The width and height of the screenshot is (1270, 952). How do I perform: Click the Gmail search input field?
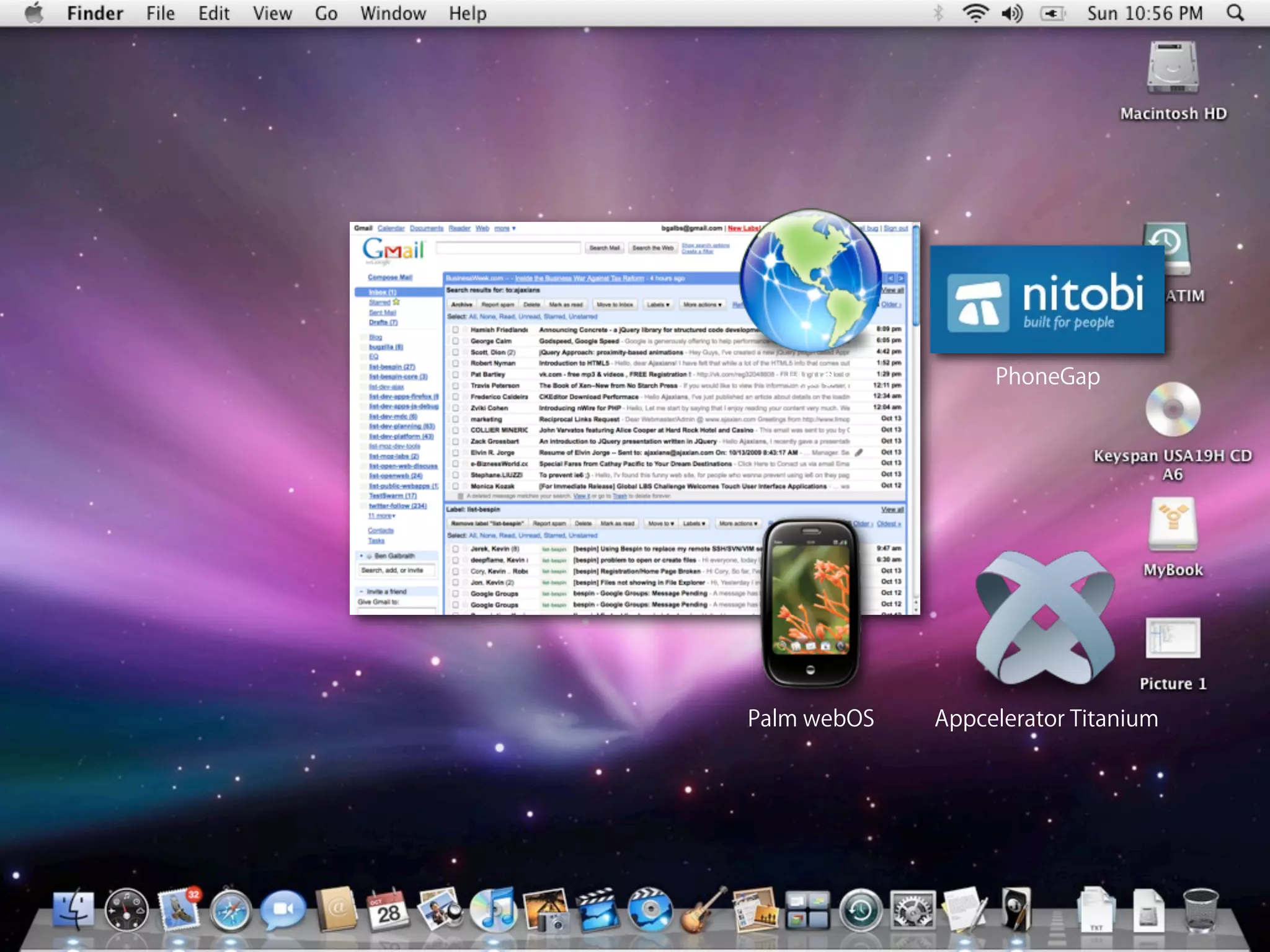(508, 248)
